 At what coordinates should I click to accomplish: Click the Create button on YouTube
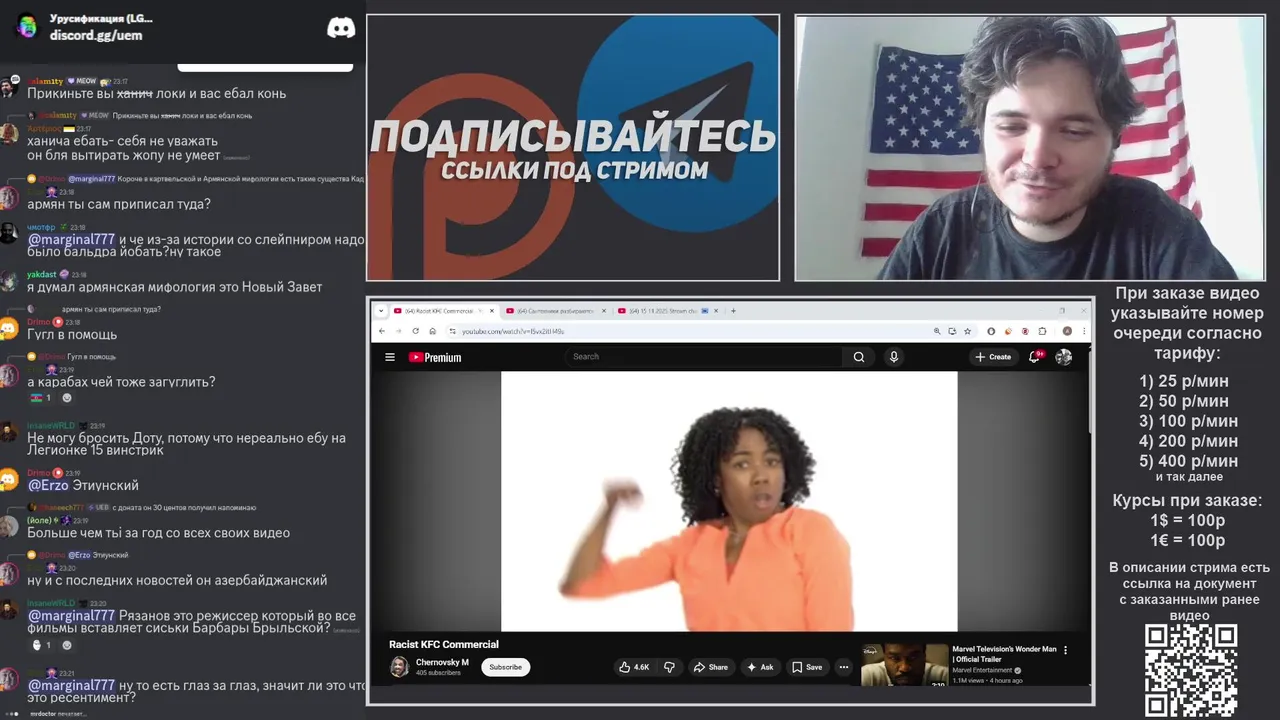[993, 357]
